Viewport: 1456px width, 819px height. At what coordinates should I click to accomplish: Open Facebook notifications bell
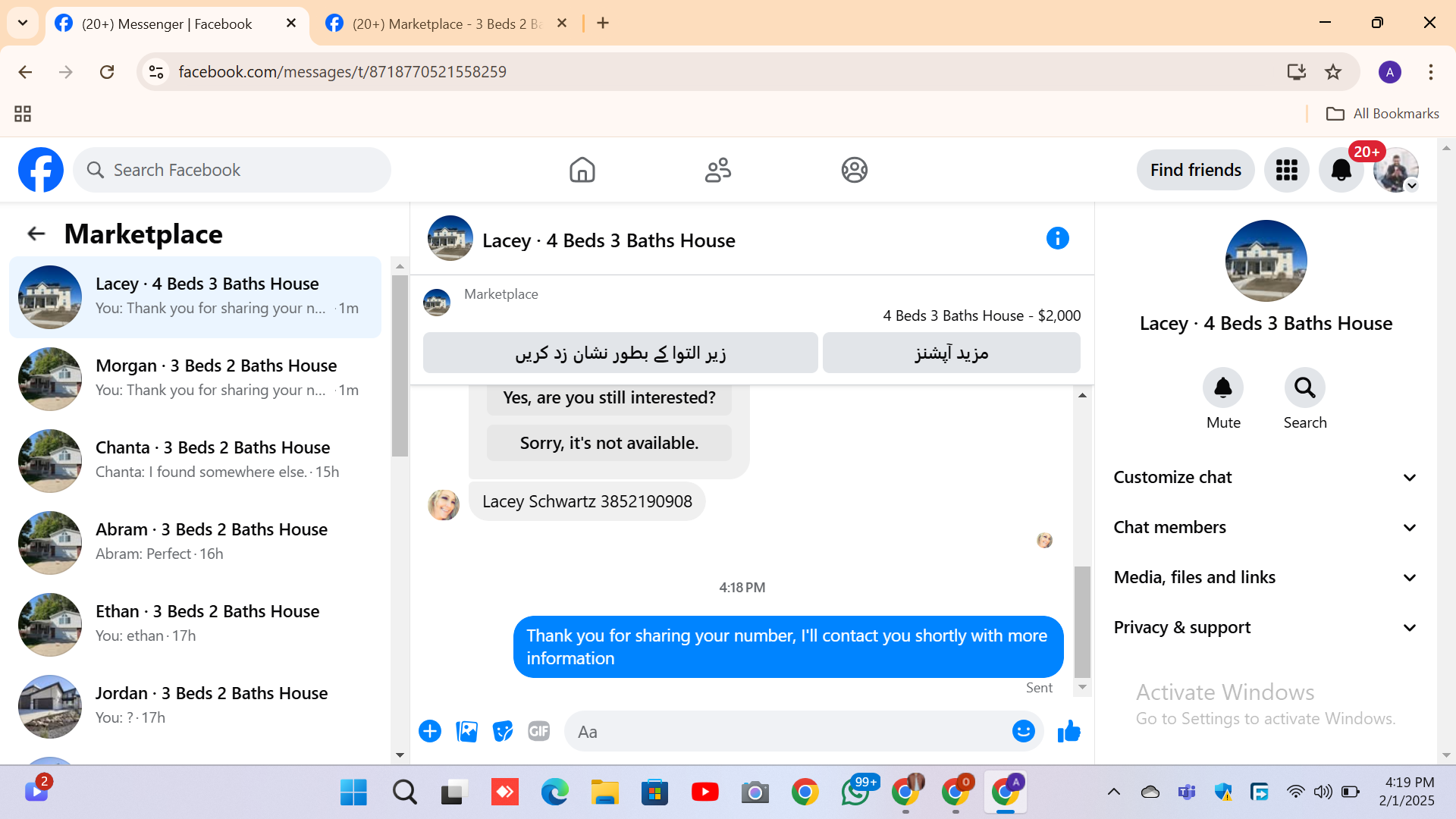click(1341, 171)
